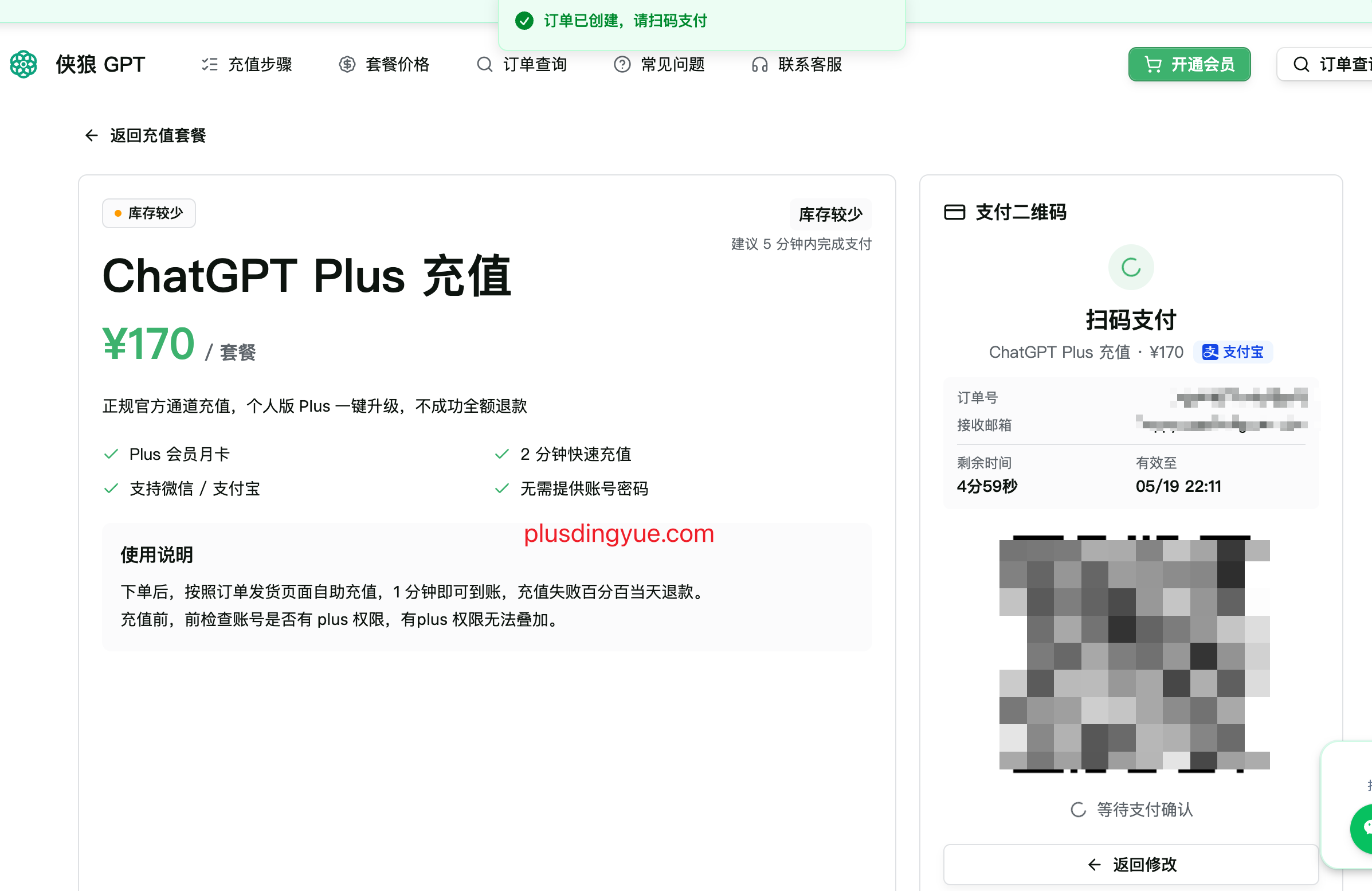Image resolution: width=1372 pixels, height=891 pixels.
Task: Click the blurred payment QR code
Action: click(1135, 654)
